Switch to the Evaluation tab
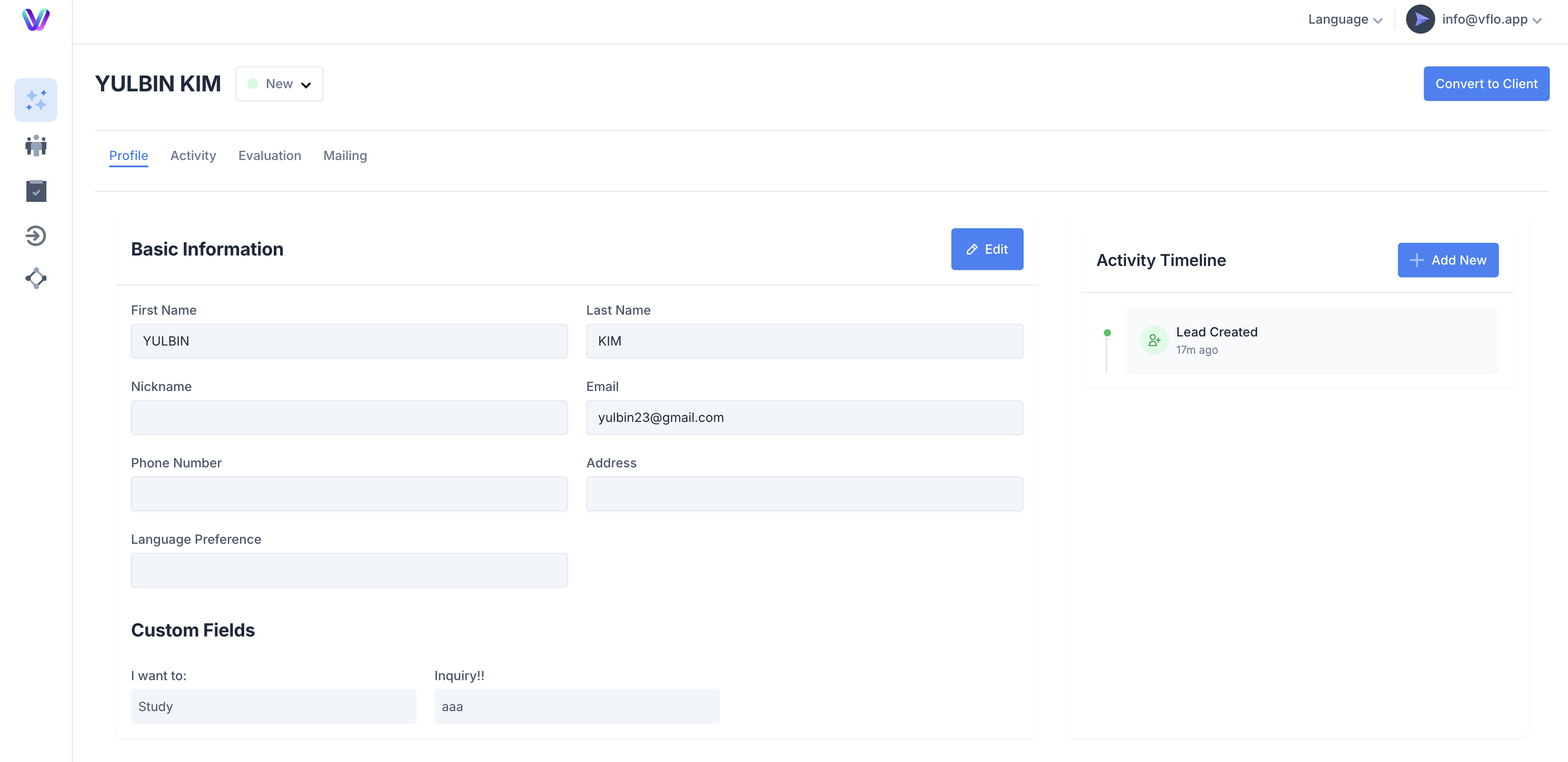1568x762 pixels. click(x=270, y=156)
